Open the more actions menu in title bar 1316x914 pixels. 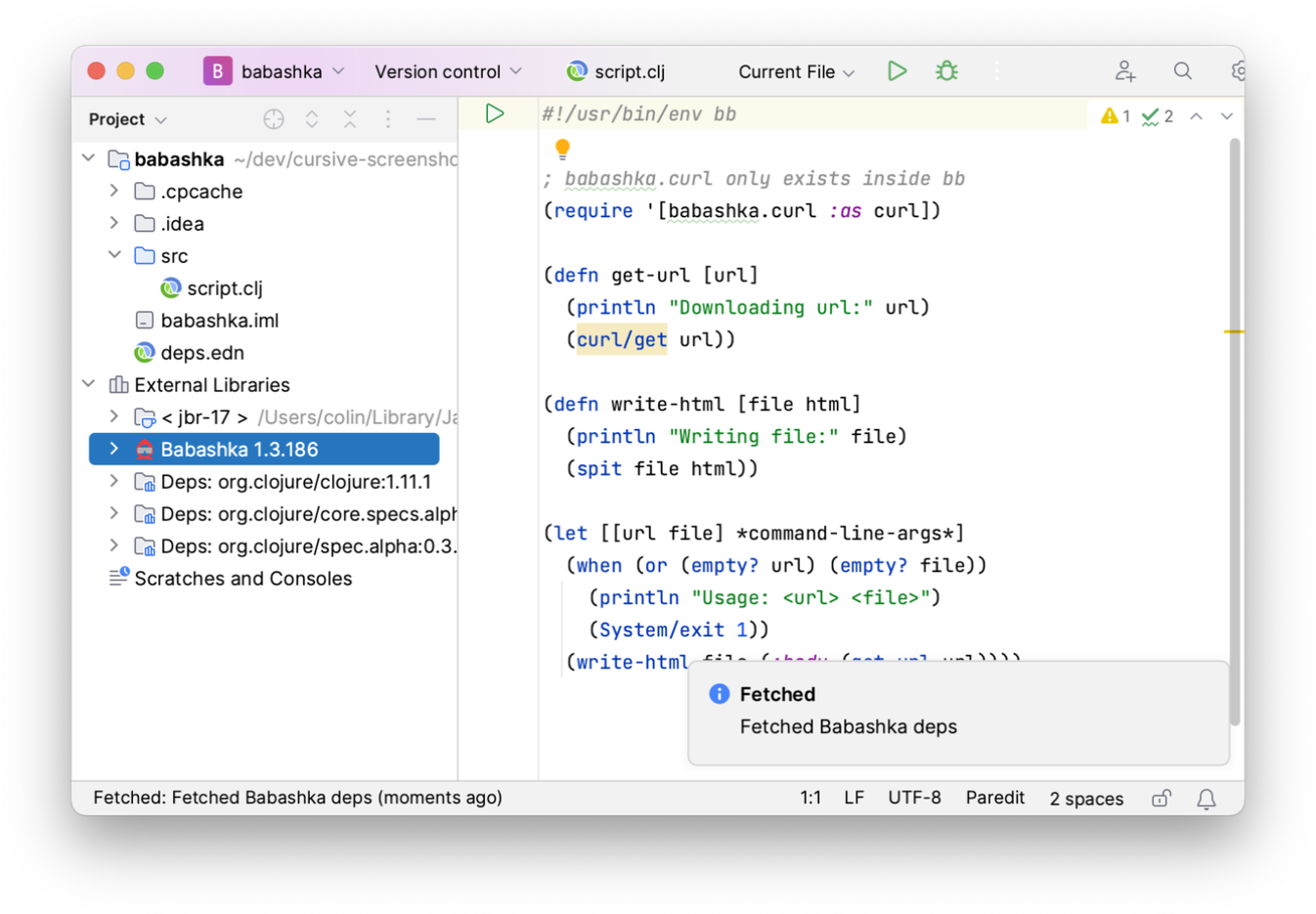[996, 71]
